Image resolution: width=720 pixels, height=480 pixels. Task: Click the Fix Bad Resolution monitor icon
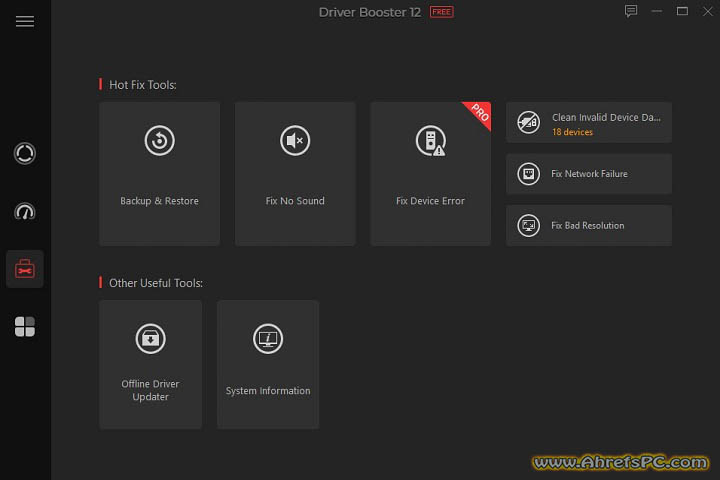point(529,226)
